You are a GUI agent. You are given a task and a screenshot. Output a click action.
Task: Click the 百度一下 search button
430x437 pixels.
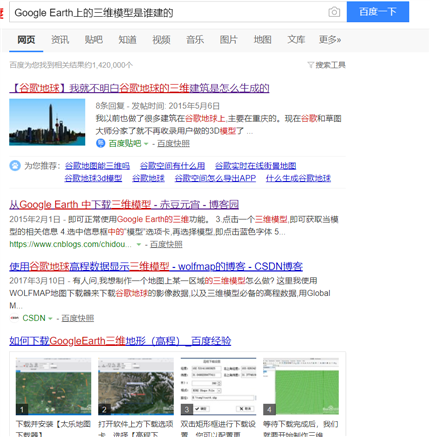click(x=378, y=12)
